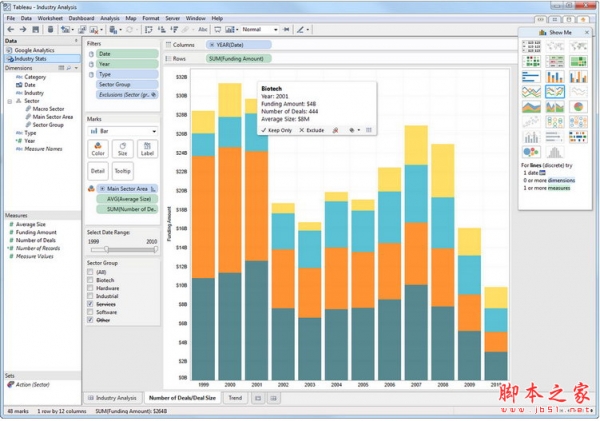Toggle mark labels with the Abc icon
Viewport: 600px width, 421px height.
(202, 29)
